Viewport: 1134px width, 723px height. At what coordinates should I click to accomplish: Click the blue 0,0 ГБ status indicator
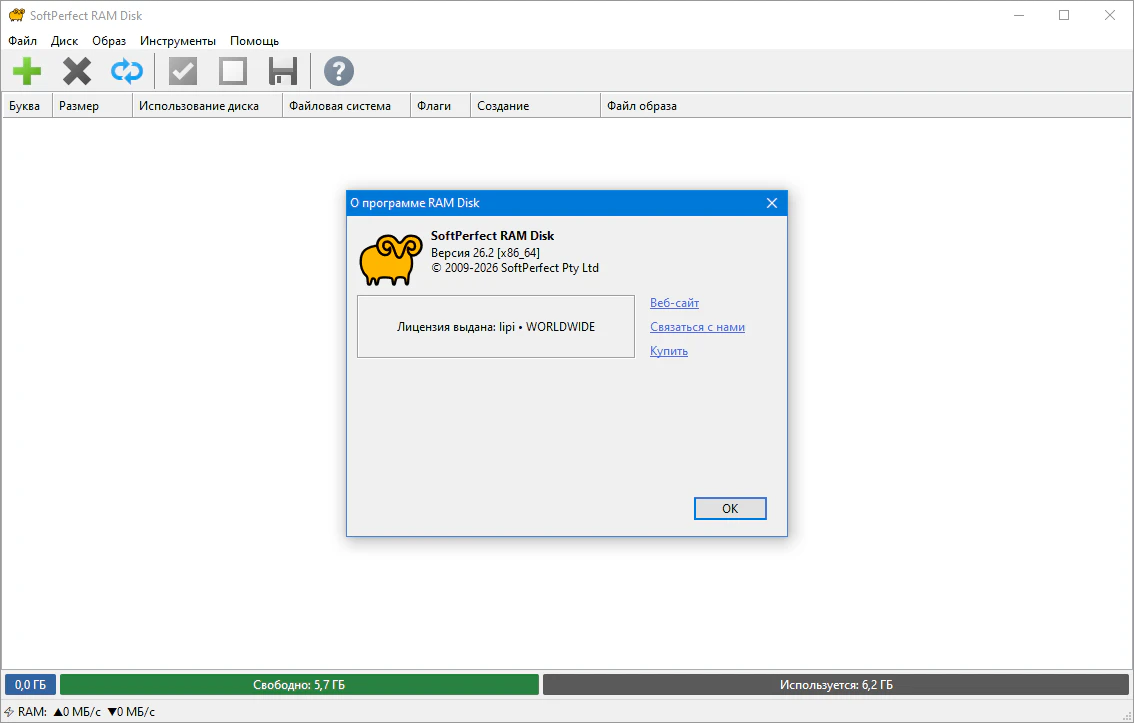click(x=30, y=685)
